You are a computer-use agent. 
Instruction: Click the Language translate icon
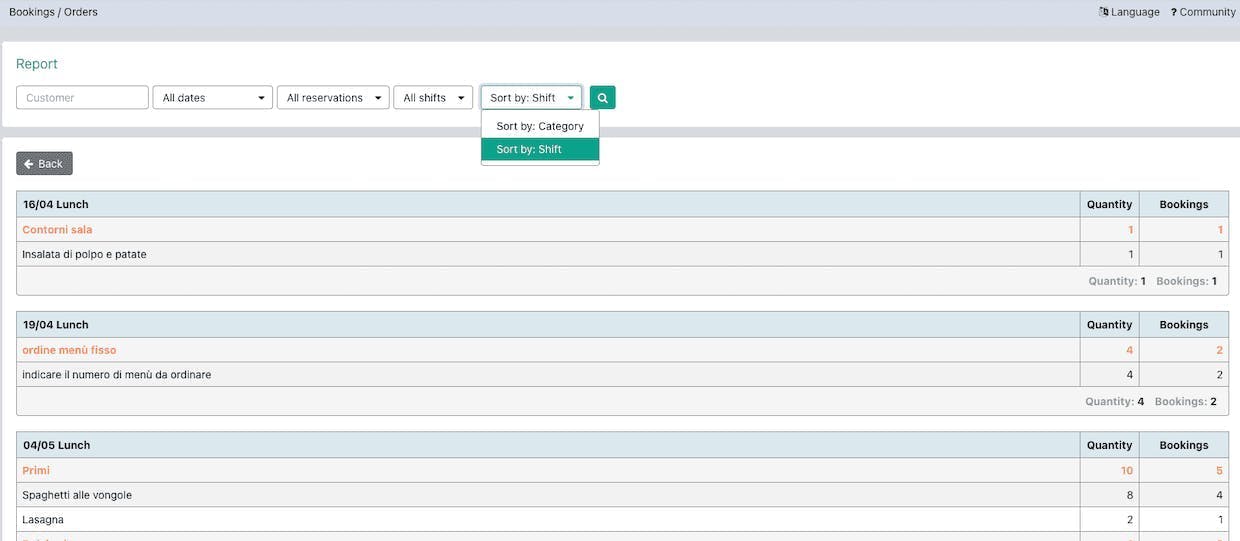point(1104,12)
